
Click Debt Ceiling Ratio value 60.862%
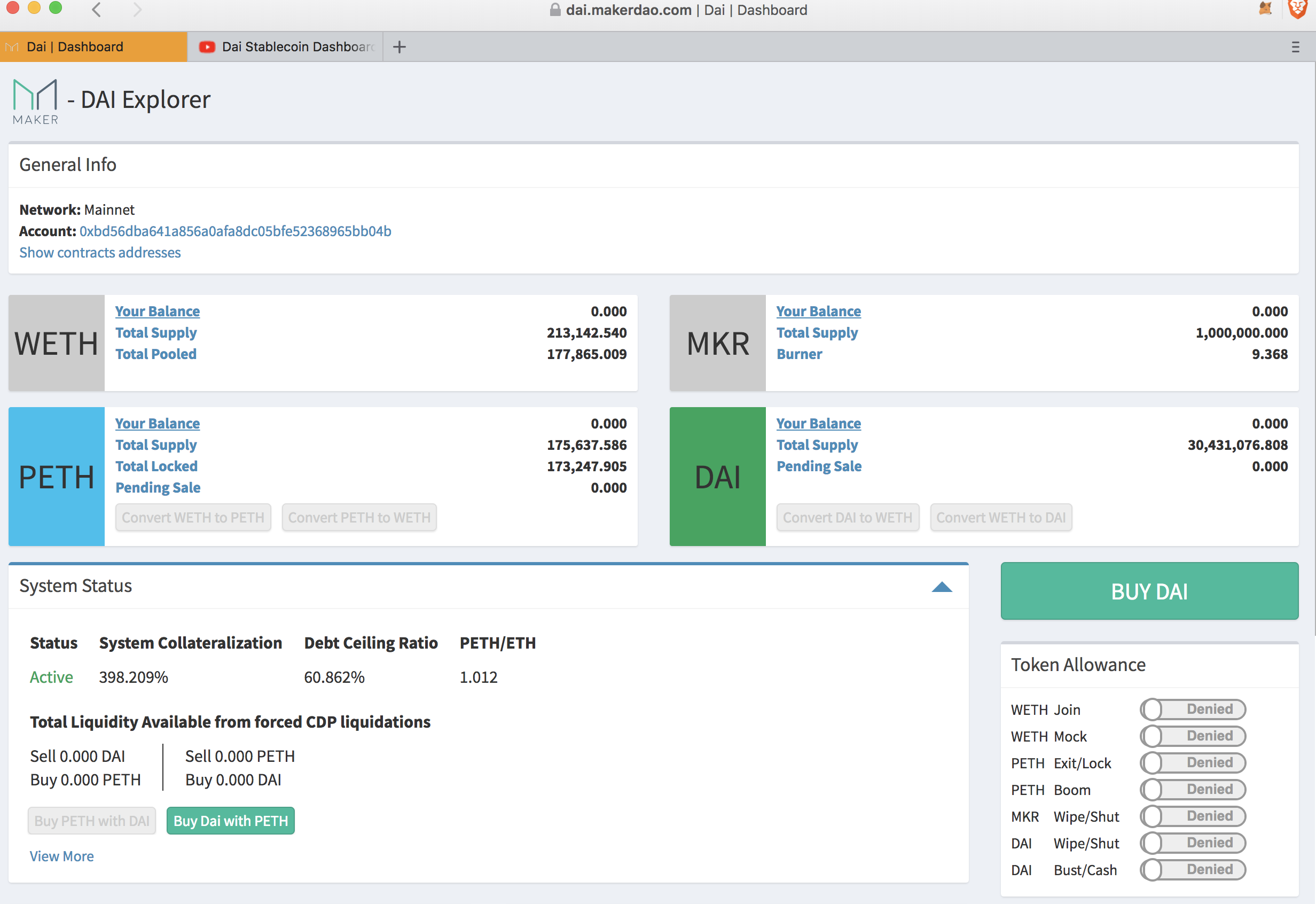(x=334, y=677)
